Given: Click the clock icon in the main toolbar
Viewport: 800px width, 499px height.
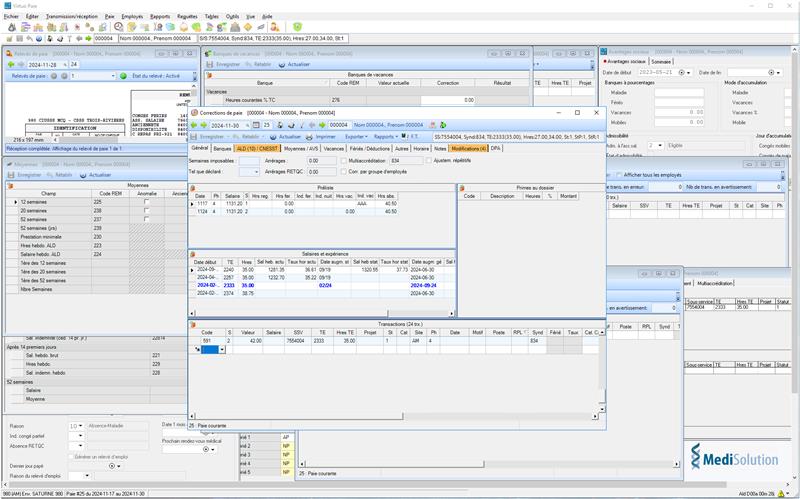Looking at the screenshot, I should 118,27.
